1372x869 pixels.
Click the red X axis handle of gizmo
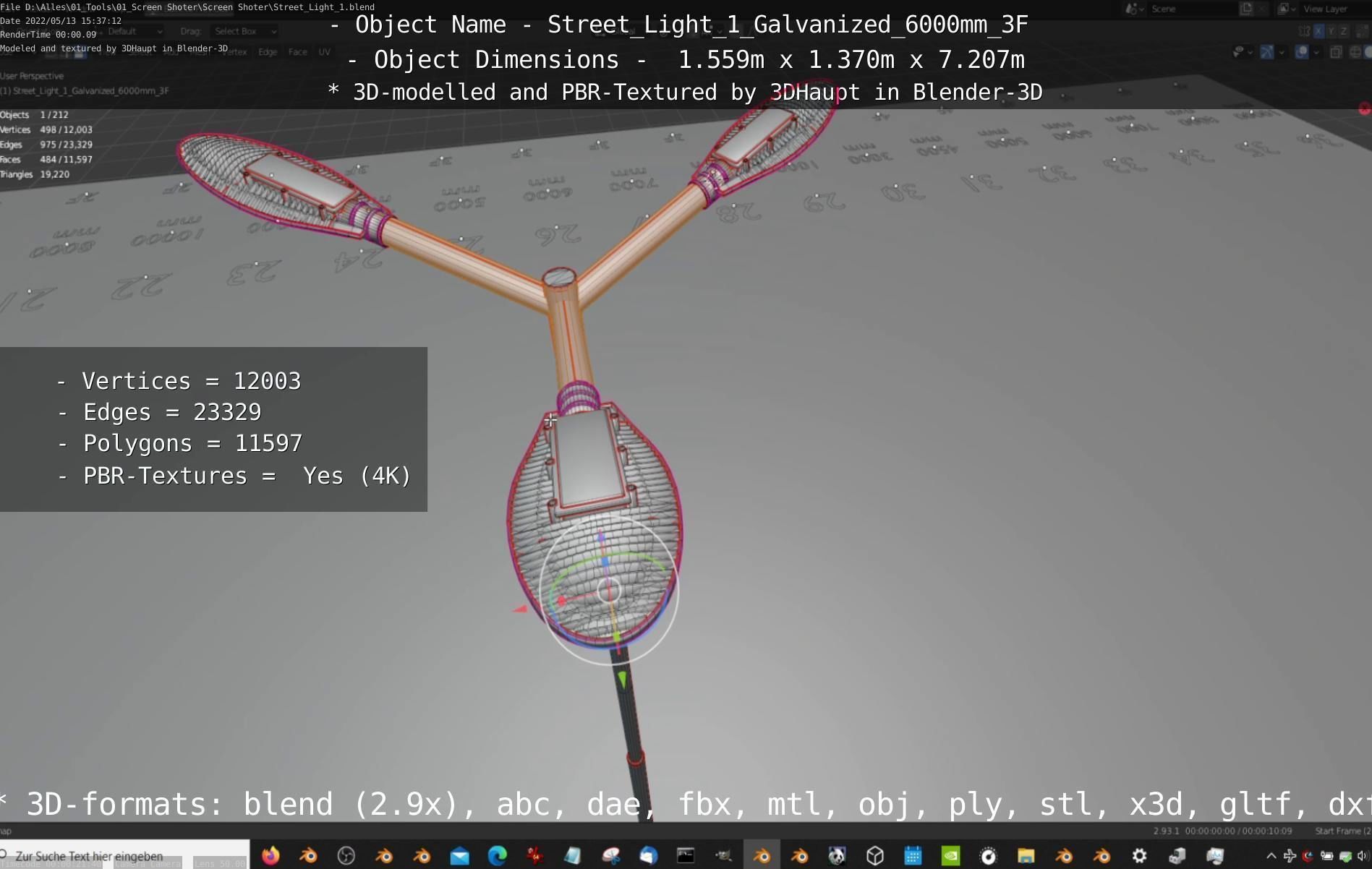(x=561, y=600)
